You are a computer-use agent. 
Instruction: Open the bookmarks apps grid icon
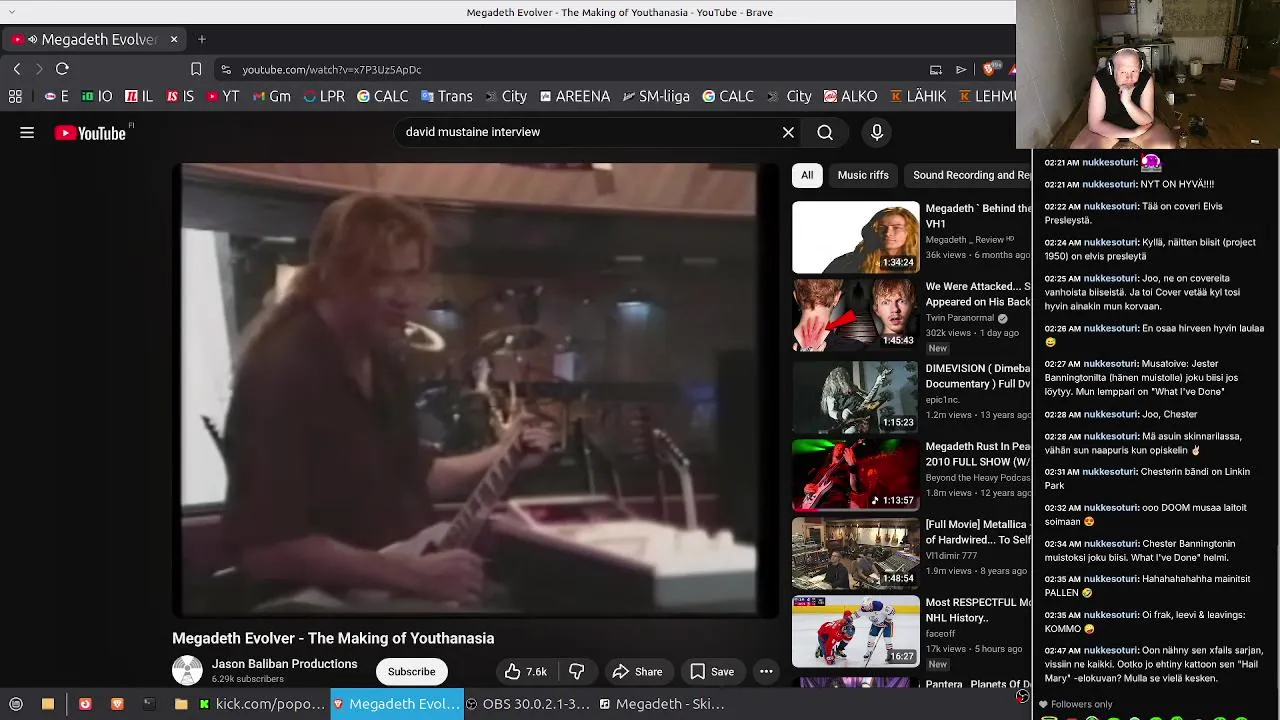(15, 97)
